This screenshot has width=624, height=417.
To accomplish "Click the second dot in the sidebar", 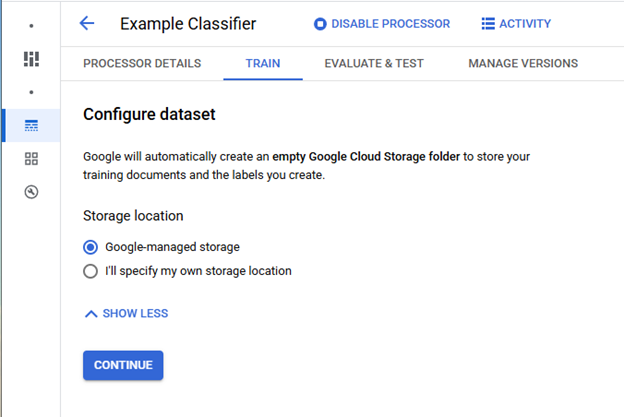I will click(x=31, y=92).
